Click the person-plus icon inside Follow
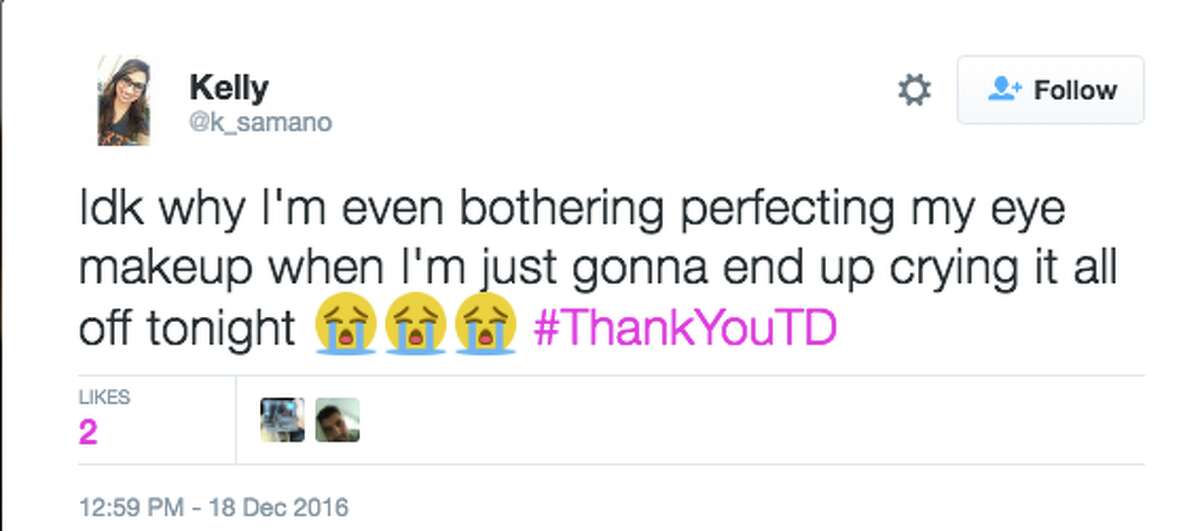This screenshot has height=531, width=1200. (x=1004, y=90)
